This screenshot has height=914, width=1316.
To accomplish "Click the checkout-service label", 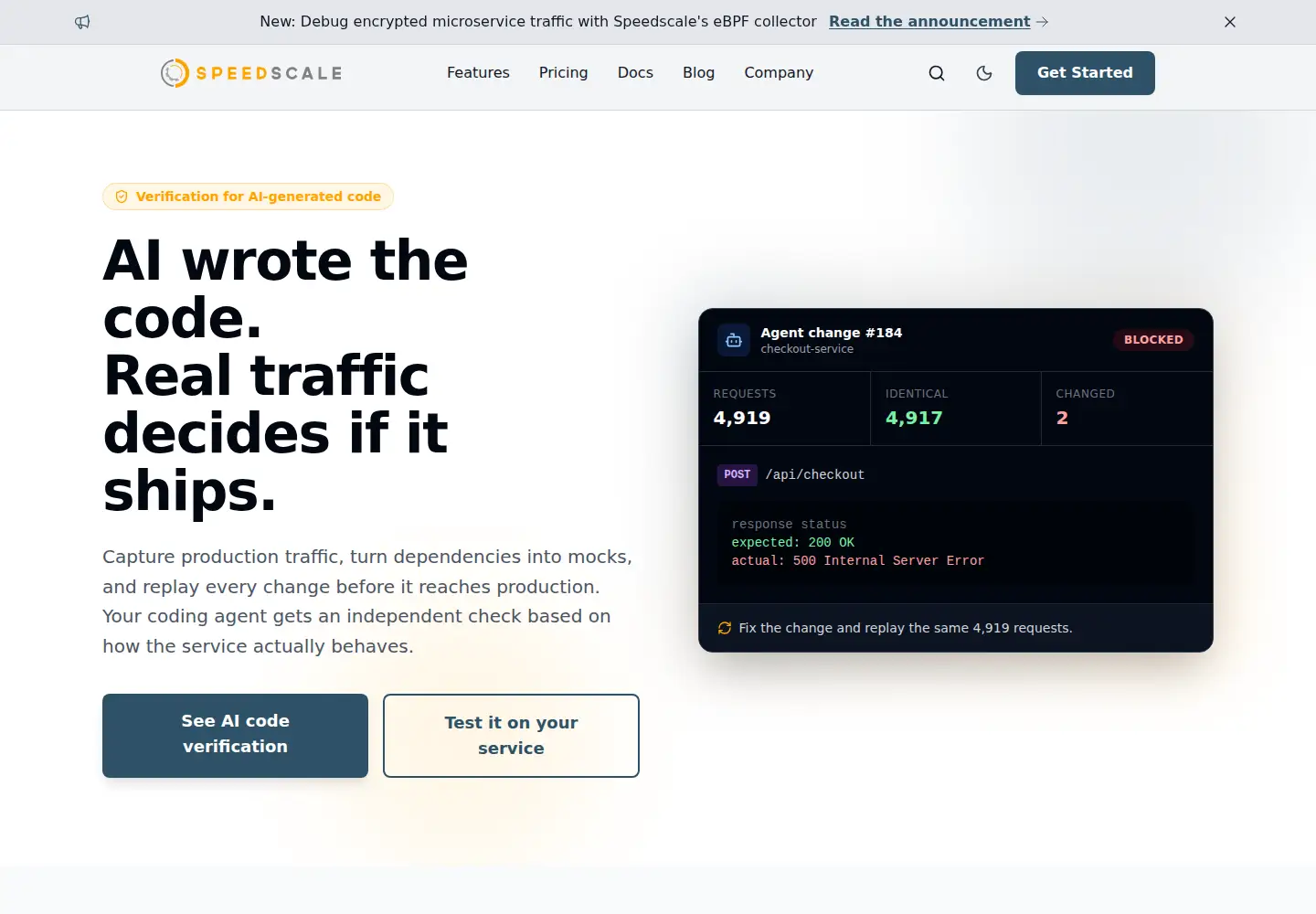I will click(x=807, y=349).
